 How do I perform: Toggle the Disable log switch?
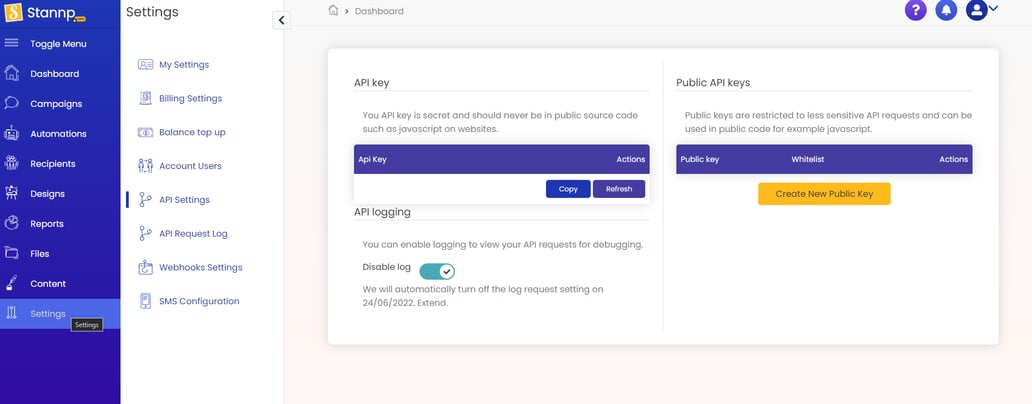pyautogui.click(x=437, y=271)
